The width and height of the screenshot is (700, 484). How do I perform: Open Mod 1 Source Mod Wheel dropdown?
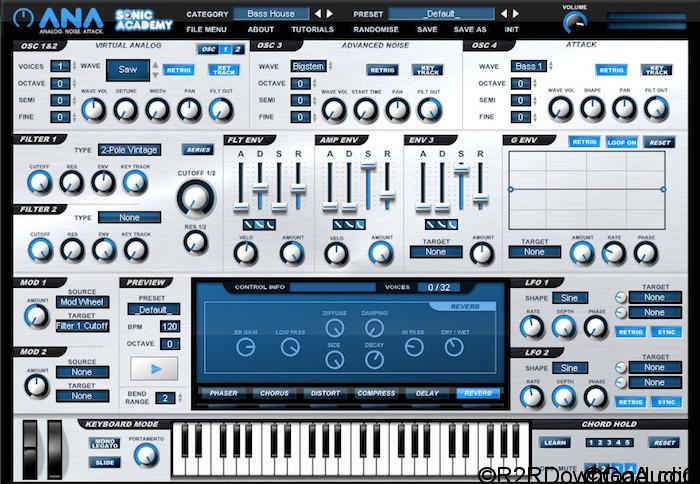82,302
